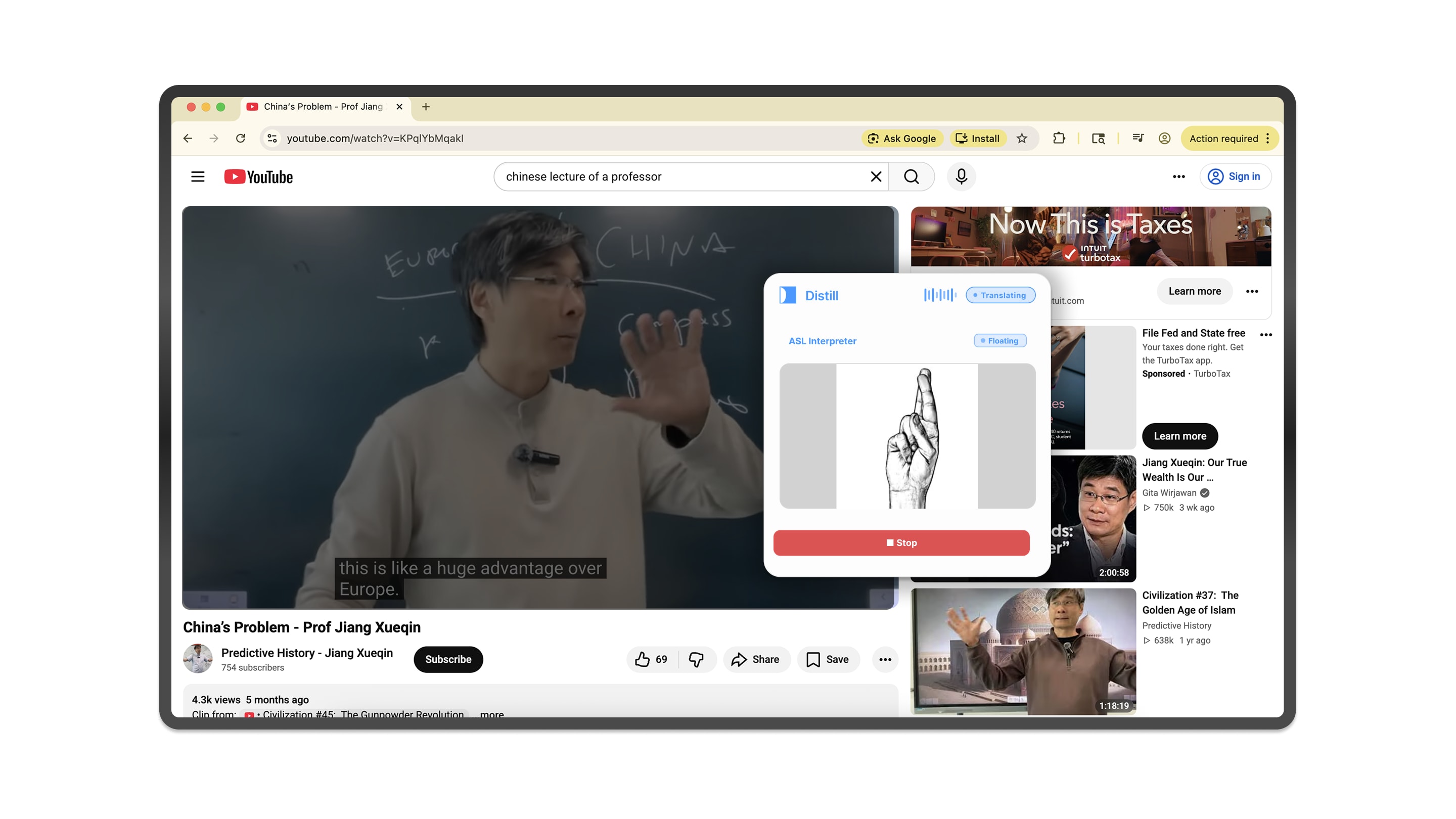This screenshot has width=1456, height=819.
Task: Open the Action required dropdown menu
Action: click(x=1229, y=139)
